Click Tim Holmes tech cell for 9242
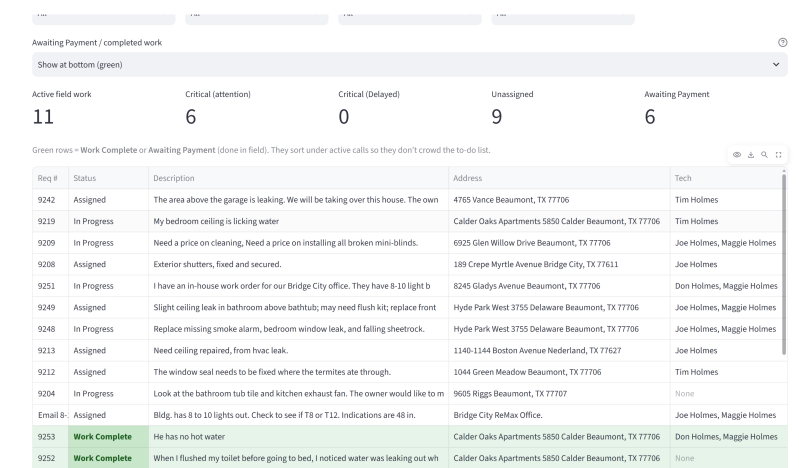 pos(726,200)
